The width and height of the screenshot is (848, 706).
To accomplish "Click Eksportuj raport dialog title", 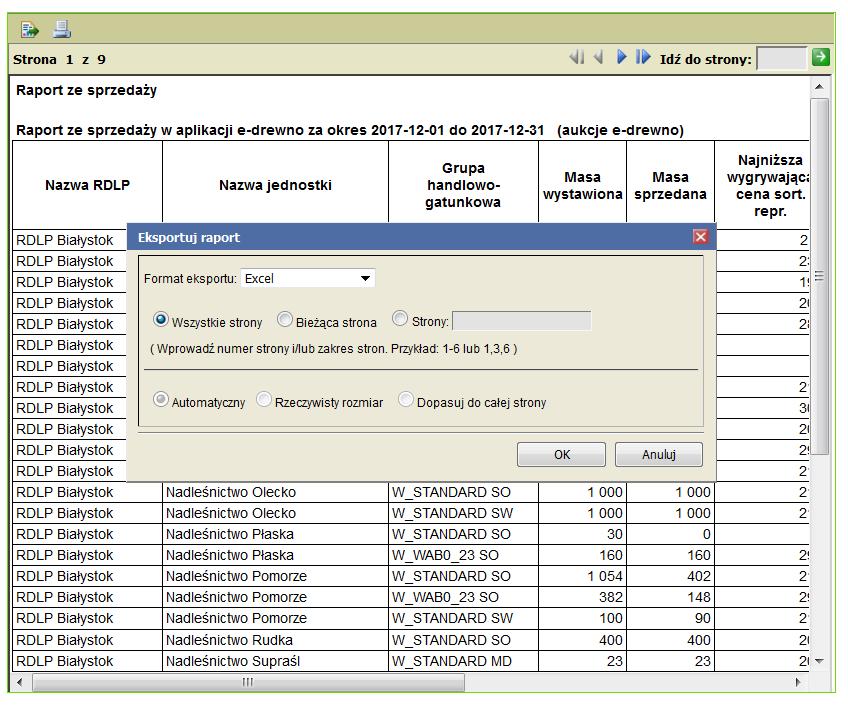I will [189, 237].
